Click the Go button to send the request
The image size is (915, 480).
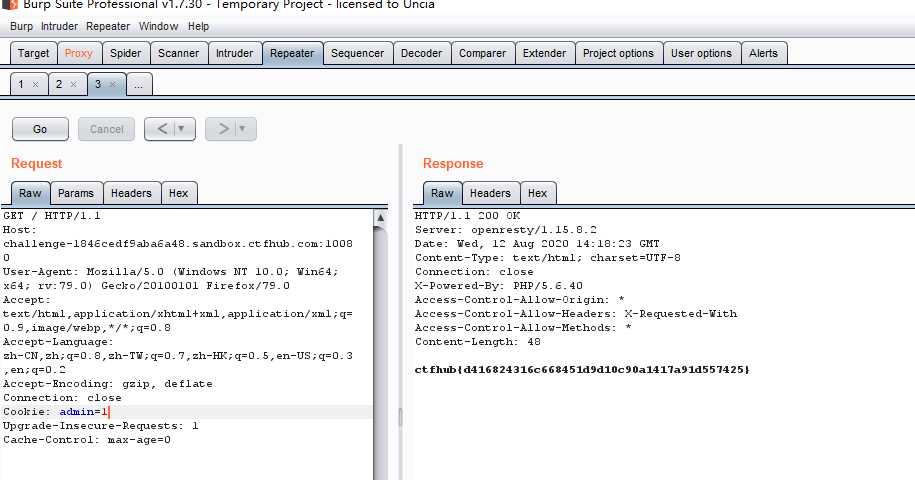[x=40, y=129]
